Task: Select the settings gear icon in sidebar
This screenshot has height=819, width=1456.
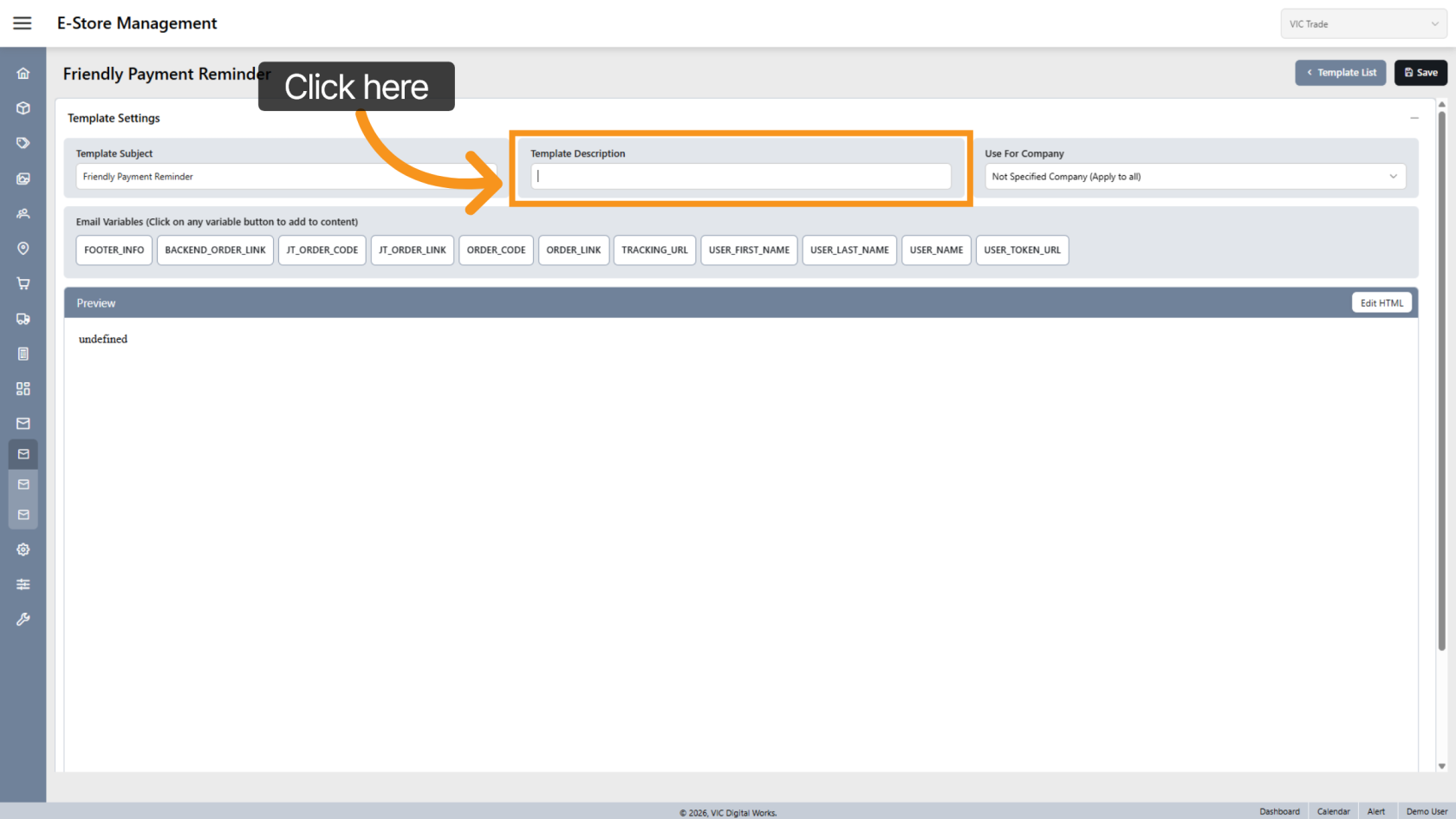Action: [23, 549]
